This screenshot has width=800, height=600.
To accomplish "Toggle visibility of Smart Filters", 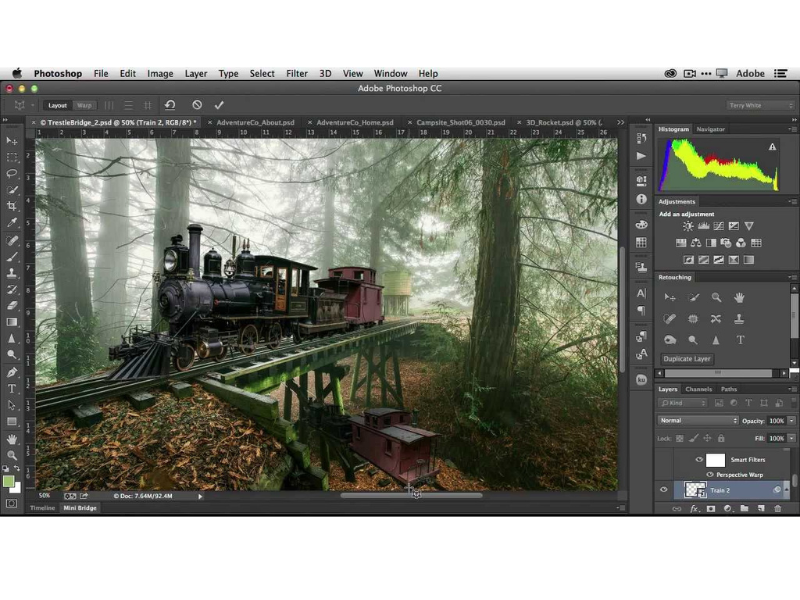I will tap(699, 460).
